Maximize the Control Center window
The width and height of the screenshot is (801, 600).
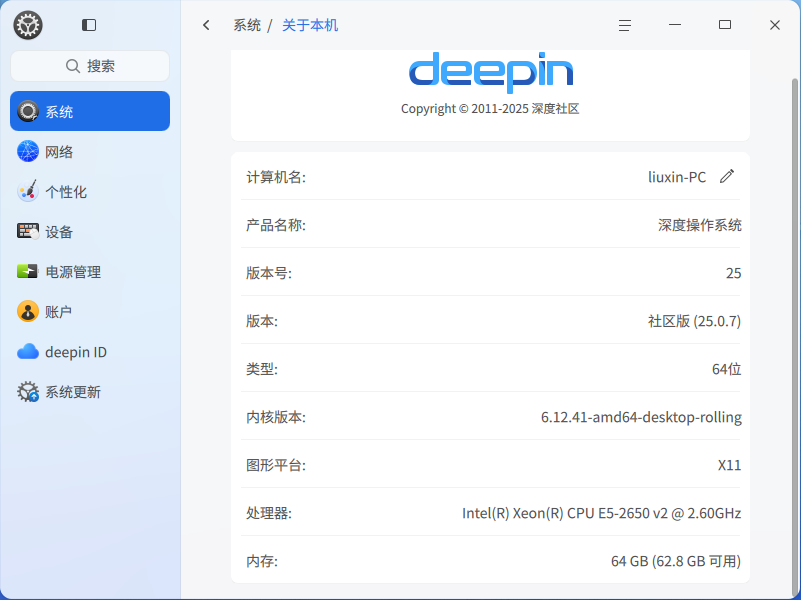pos(725,25)
